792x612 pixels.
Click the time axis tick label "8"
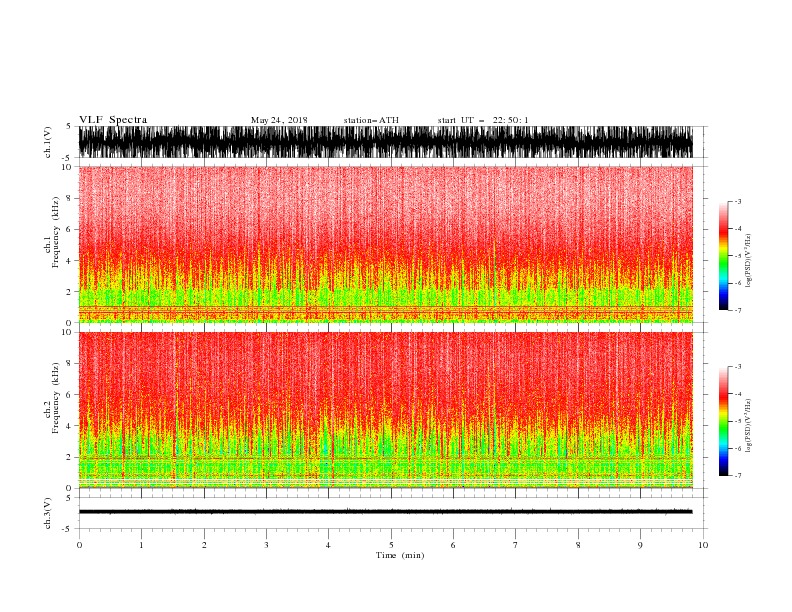578,545
